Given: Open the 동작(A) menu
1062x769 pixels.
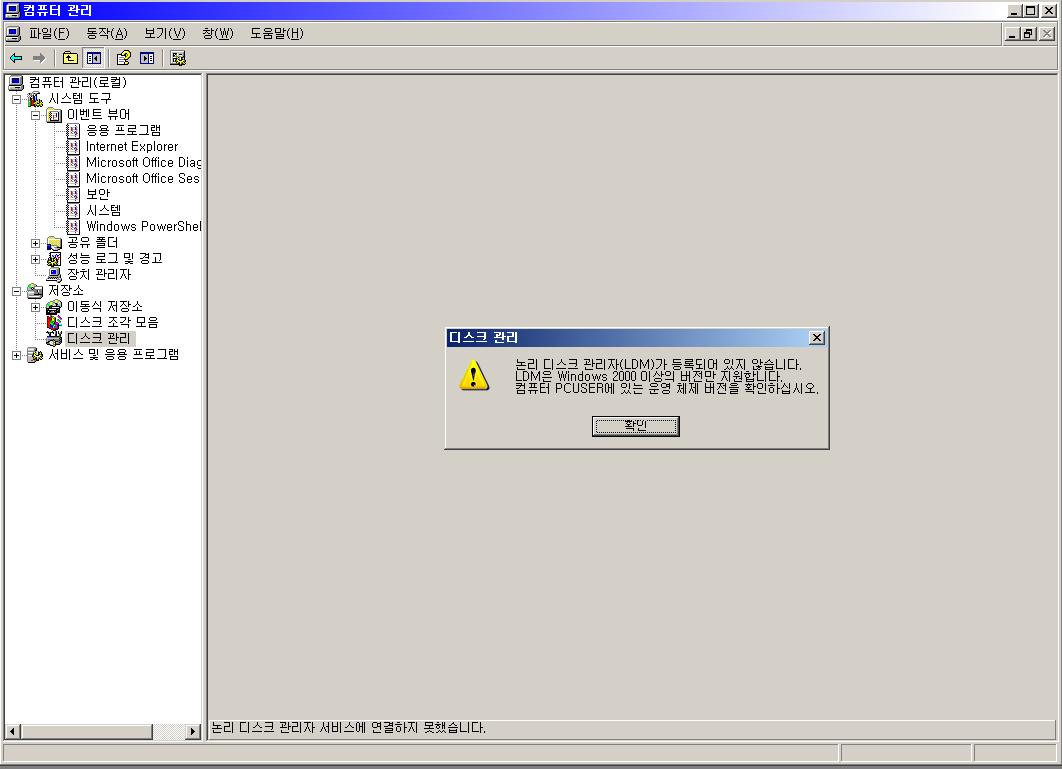Looking at the screenshot, I should point(106,33).
